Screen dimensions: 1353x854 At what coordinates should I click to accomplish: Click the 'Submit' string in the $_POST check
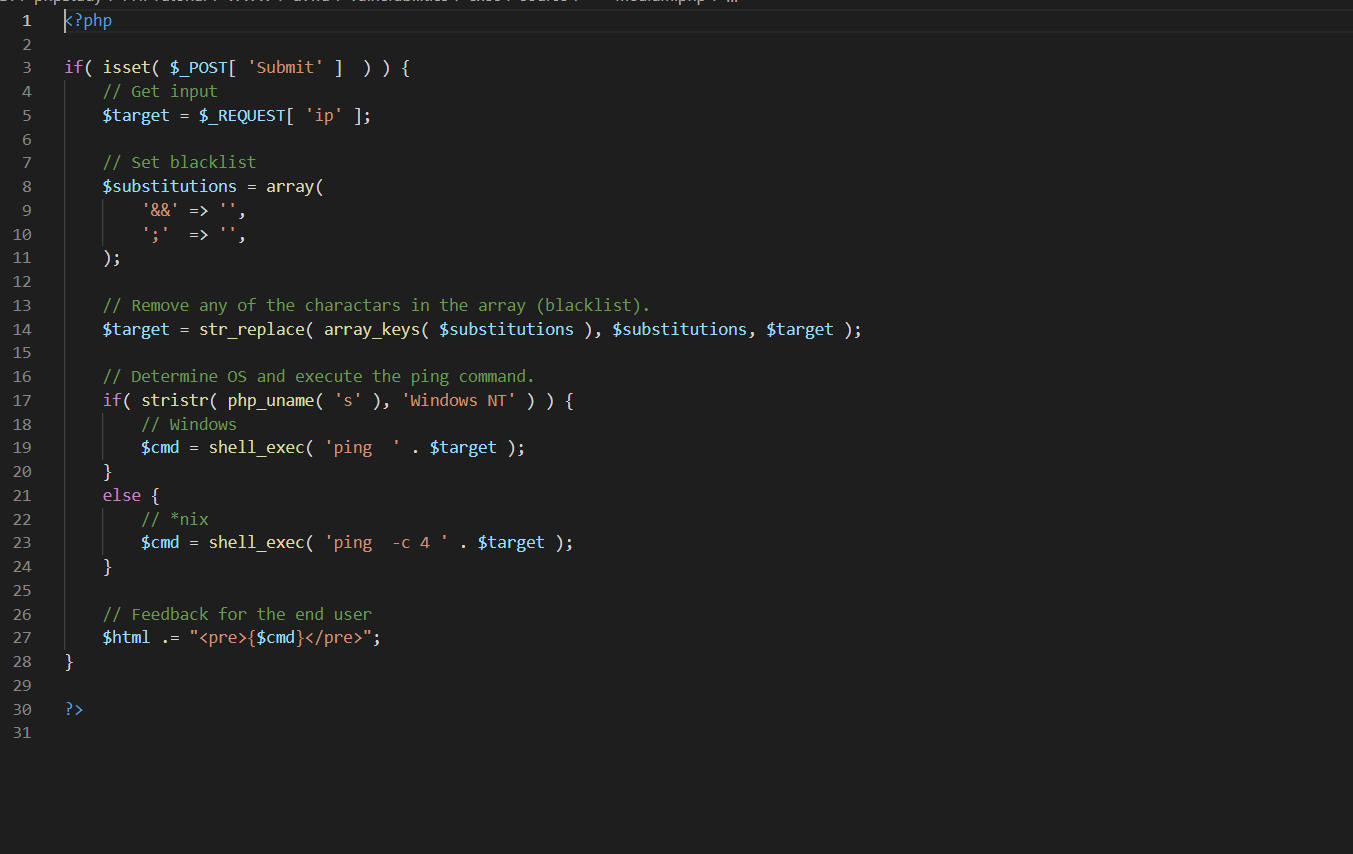pyautogui.click(x=285, y=68)
